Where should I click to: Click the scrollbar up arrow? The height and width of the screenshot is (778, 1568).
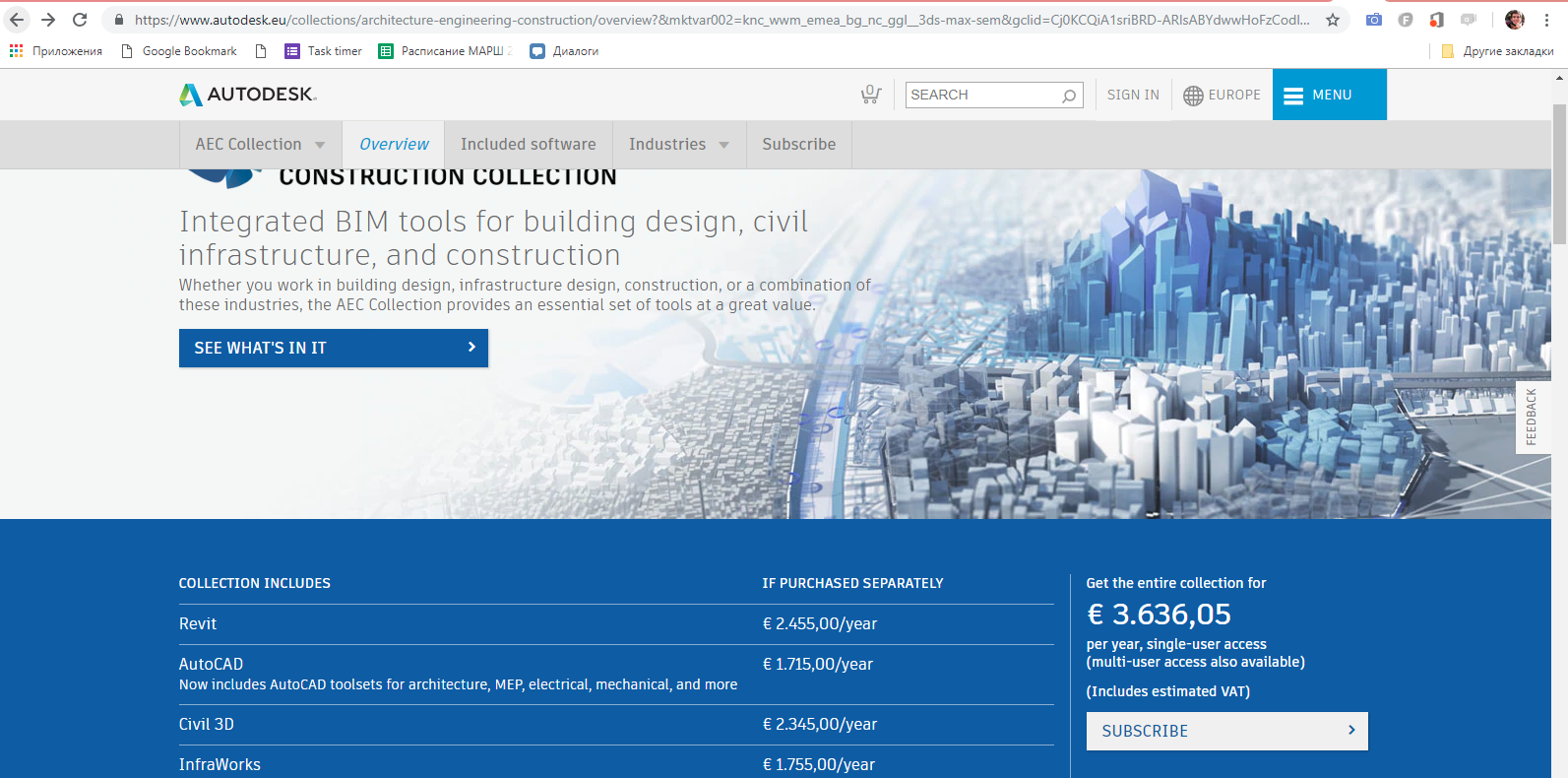1559,77
